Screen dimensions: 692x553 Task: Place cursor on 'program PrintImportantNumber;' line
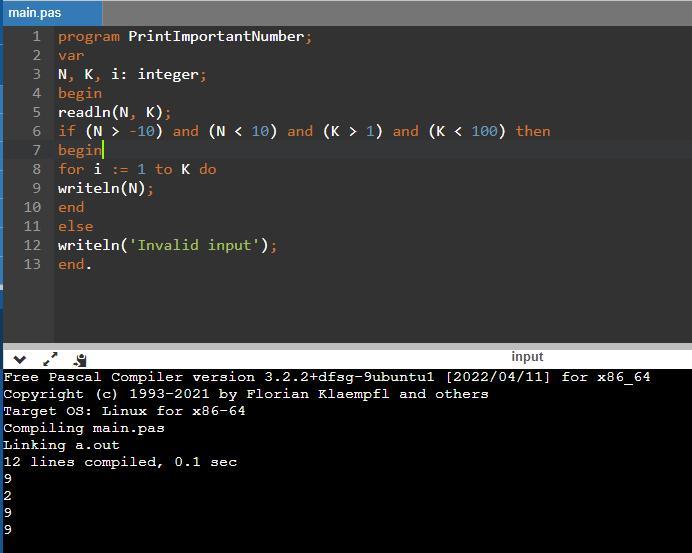tap(185, 36)
